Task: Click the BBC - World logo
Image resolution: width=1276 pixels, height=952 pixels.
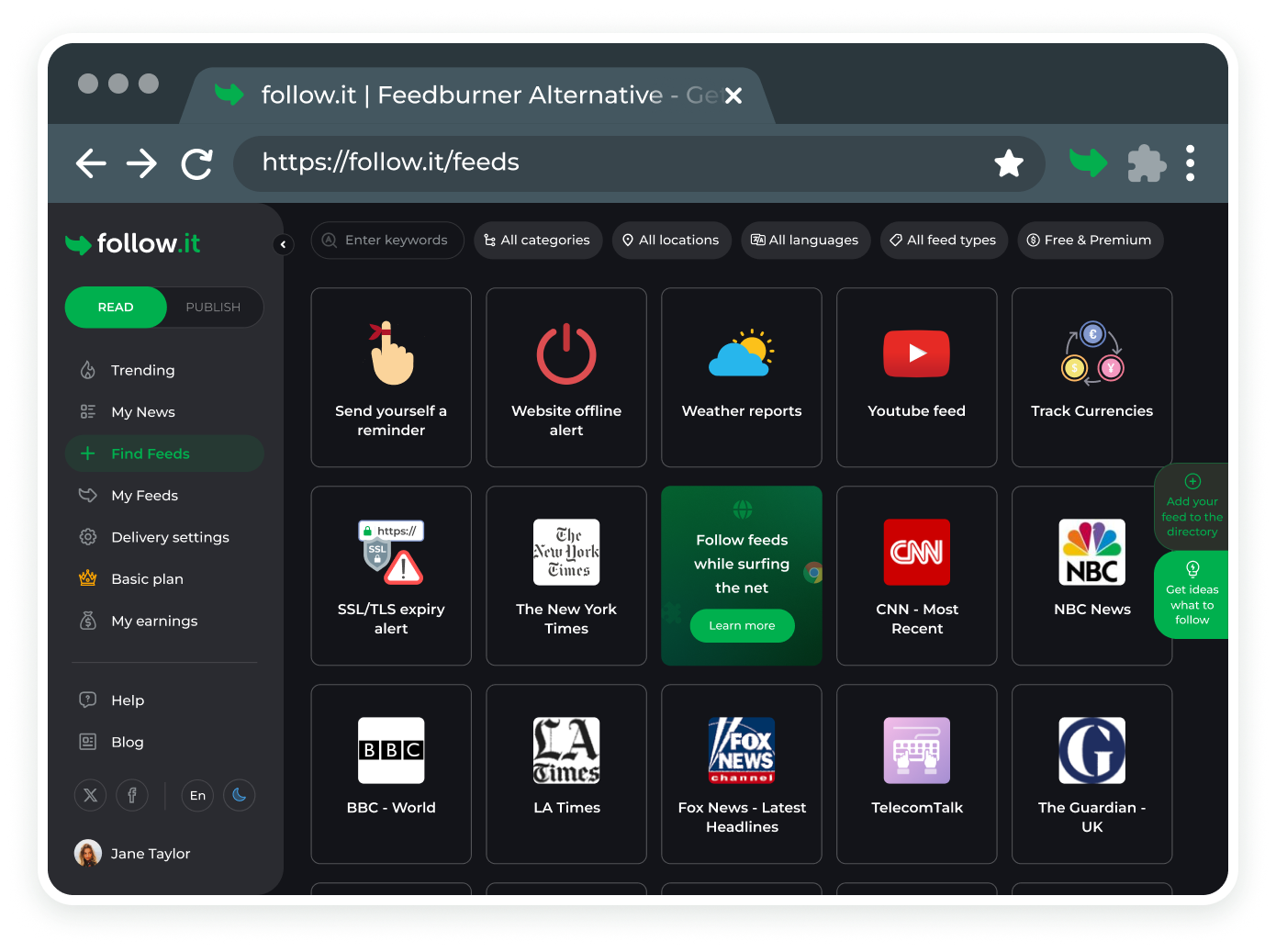Action: click(x=391, y=750)
